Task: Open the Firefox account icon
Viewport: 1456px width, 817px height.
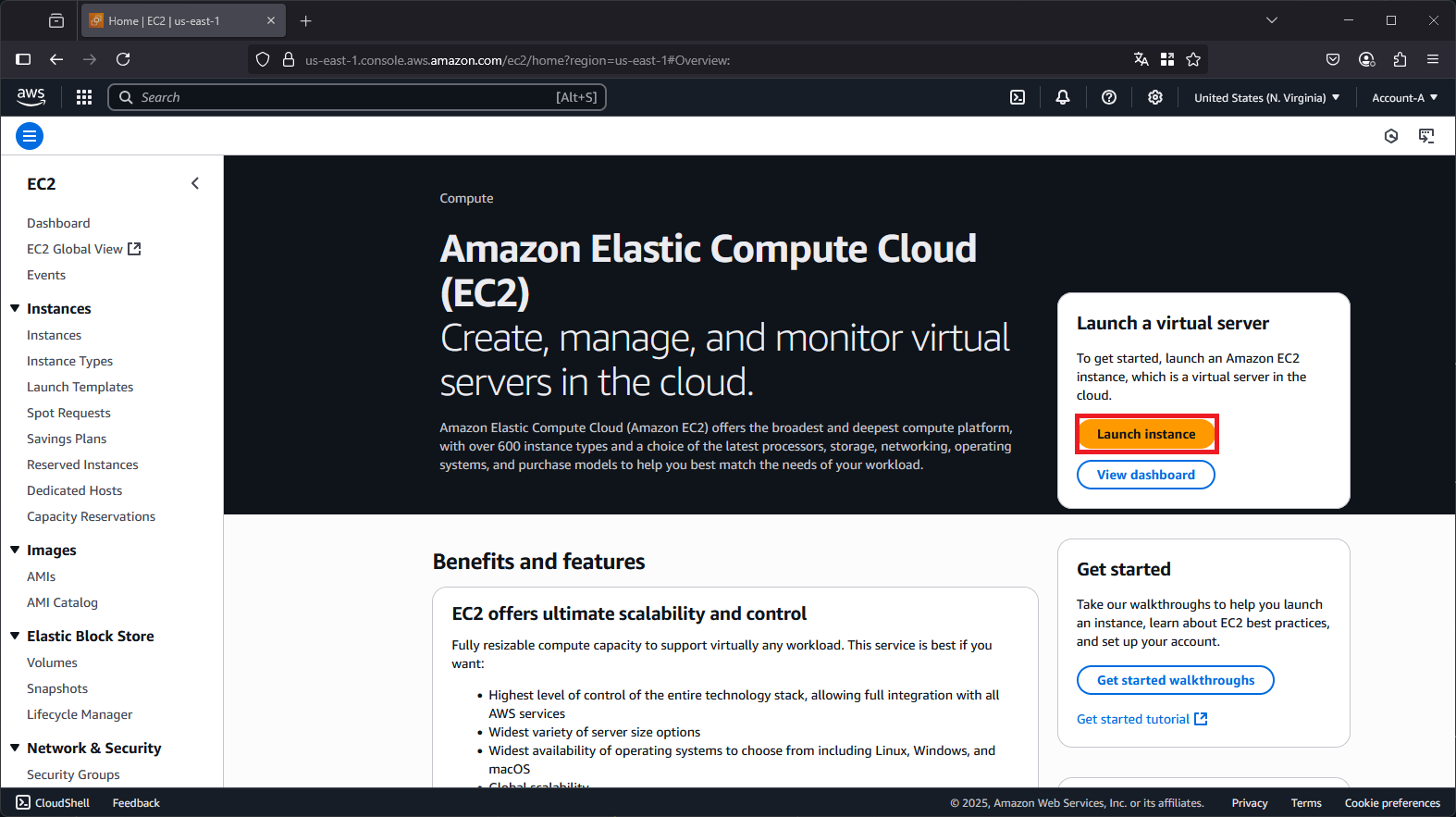Action: 1366,59
